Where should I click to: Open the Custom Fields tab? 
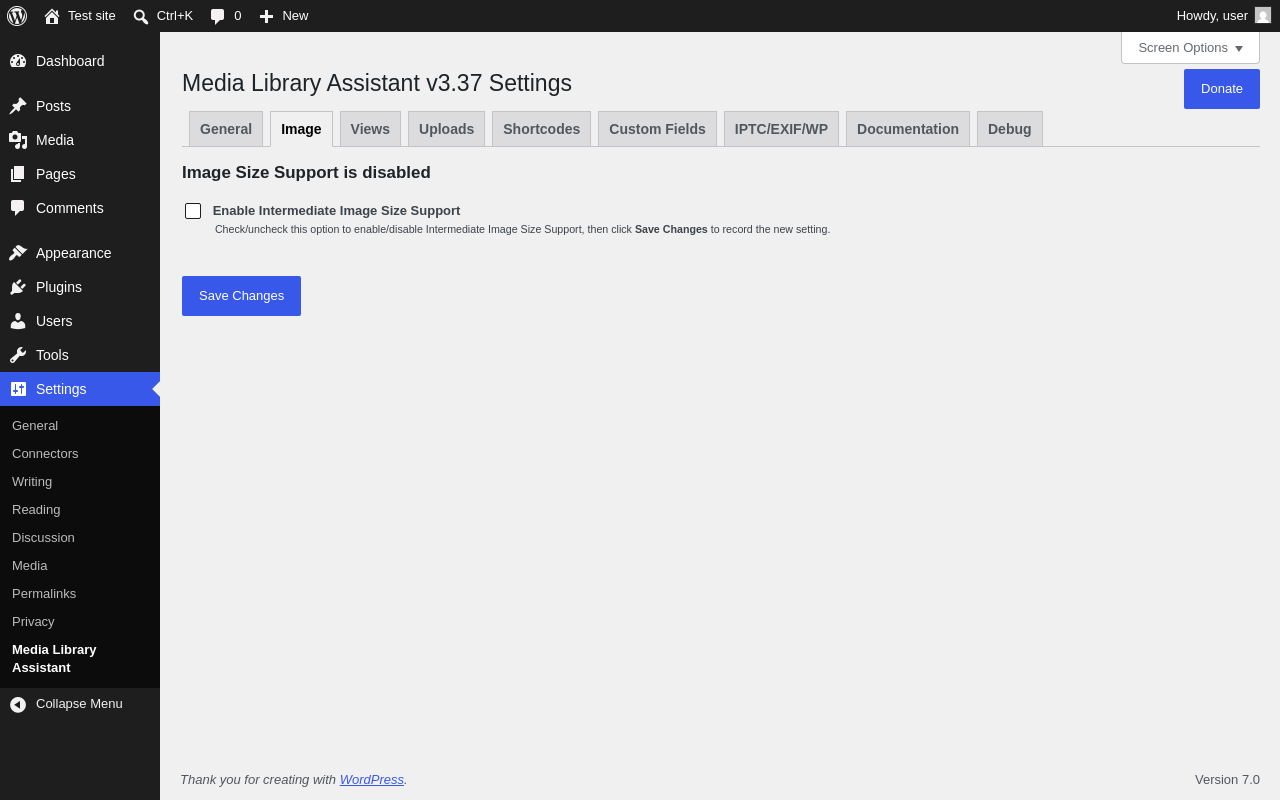click(x=657, y=129)
